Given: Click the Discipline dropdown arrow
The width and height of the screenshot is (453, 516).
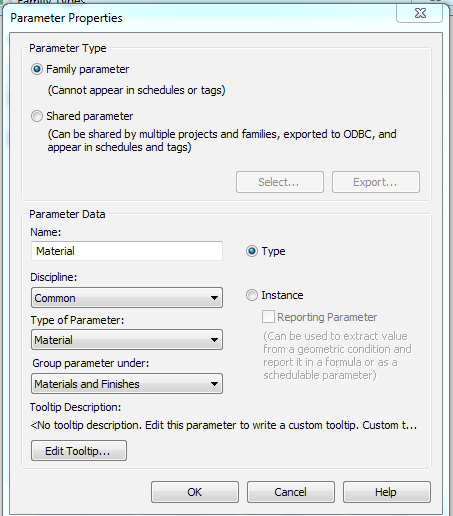Looking at the screenshot, I should pyautogui.click(x=214, y=298).
